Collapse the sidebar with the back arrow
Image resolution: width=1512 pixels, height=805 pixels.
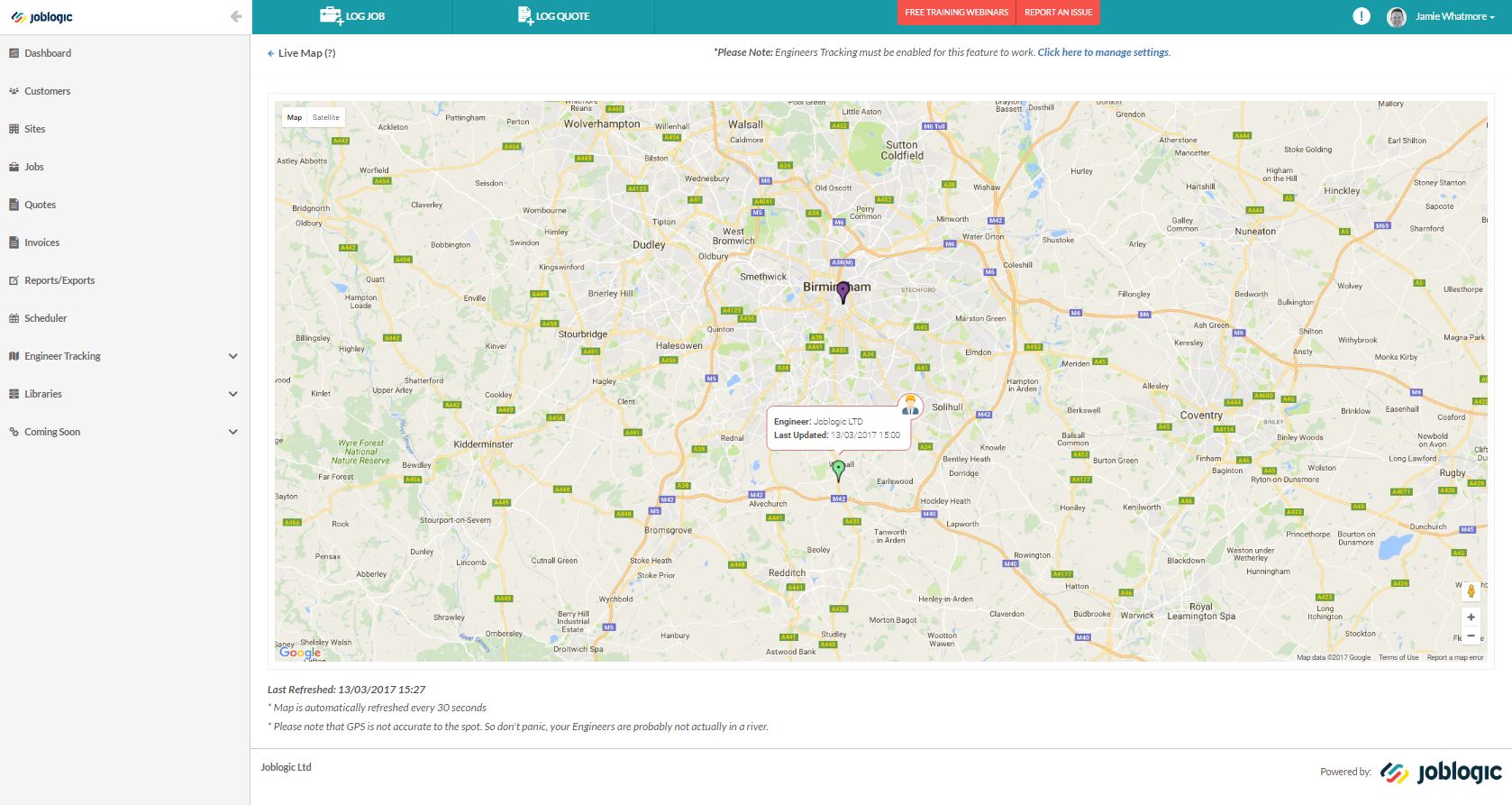(x=236, y=16)
